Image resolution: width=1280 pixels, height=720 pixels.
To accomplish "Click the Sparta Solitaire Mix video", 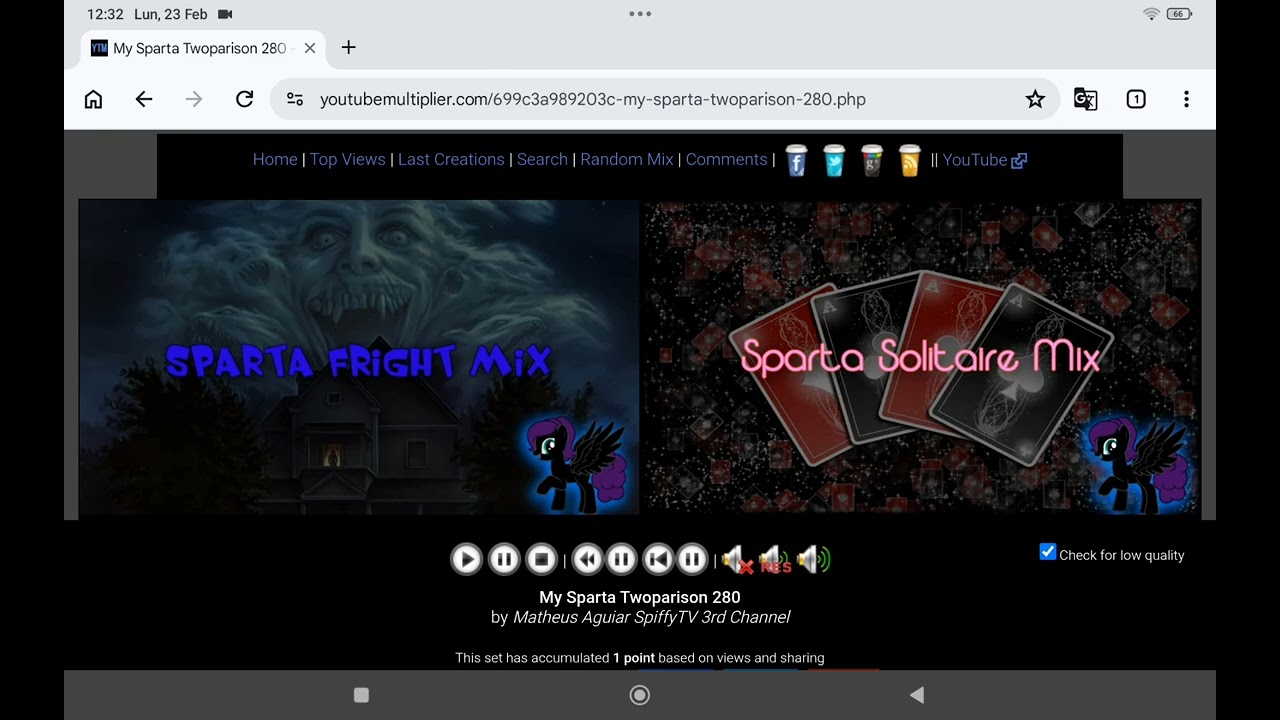I will pyautogui.click(x=921, y=357).
